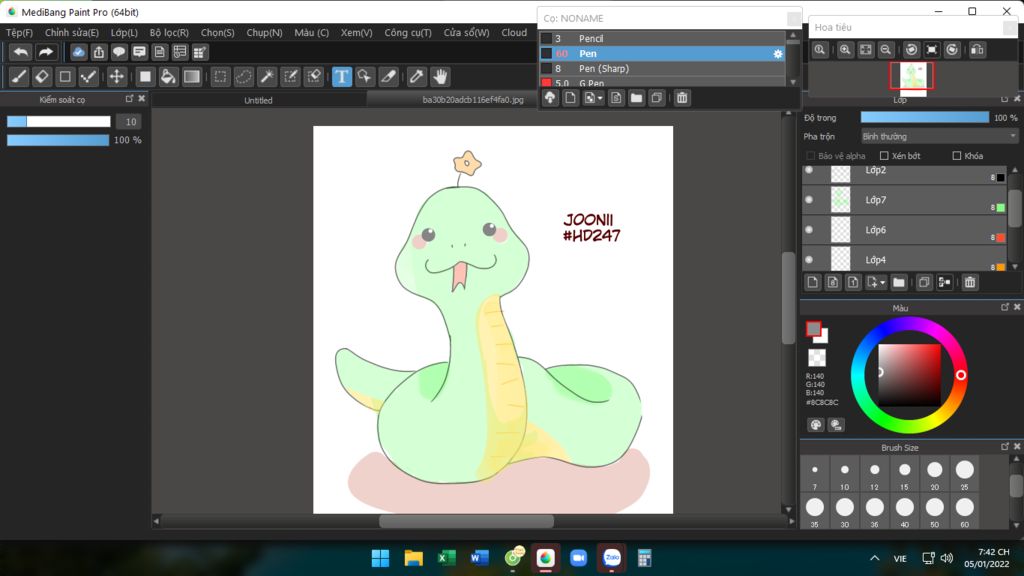
Task: Click the brush size slider
Action: (59, 121)
